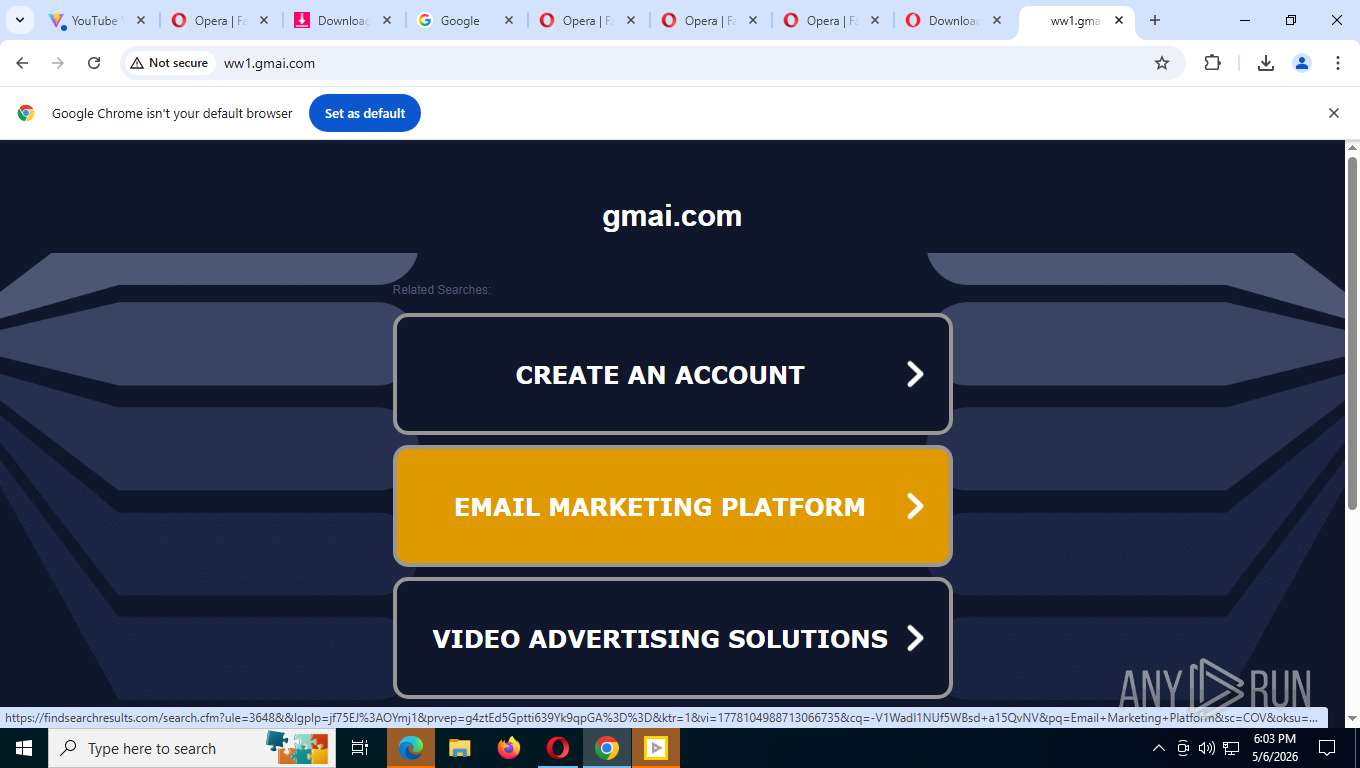
Task: Open Chrome downloads icon
Action: 1266,63
